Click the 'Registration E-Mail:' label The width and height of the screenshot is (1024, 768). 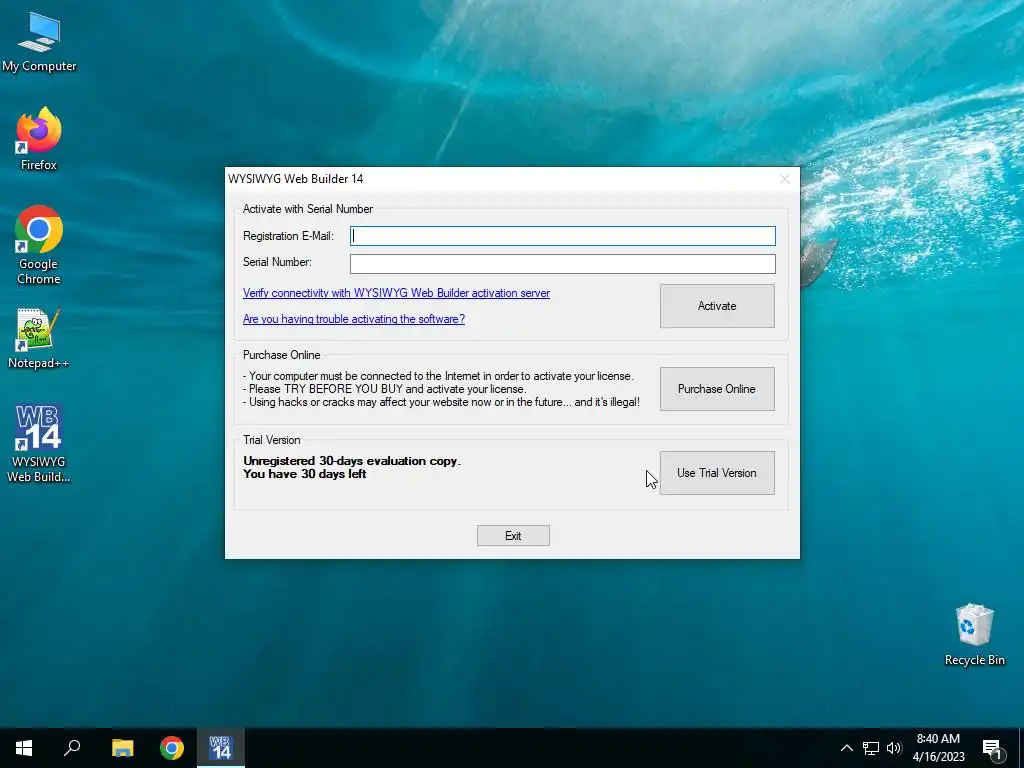(x=288, y=236)
